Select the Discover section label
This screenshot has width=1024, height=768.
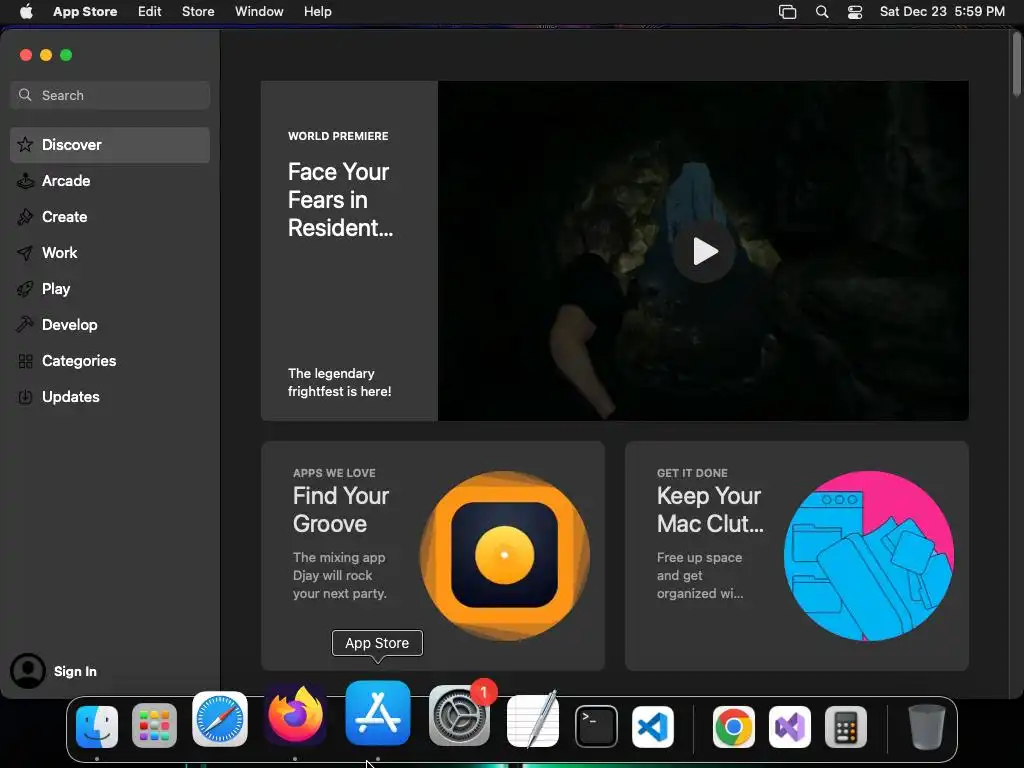tap(72, 144)
